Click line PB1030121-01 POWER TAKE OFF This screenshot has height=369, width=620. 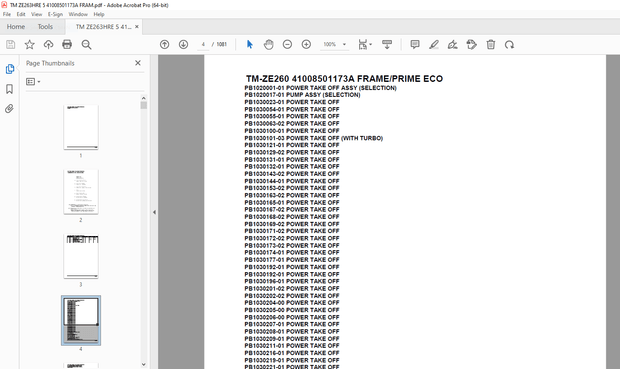292,145
